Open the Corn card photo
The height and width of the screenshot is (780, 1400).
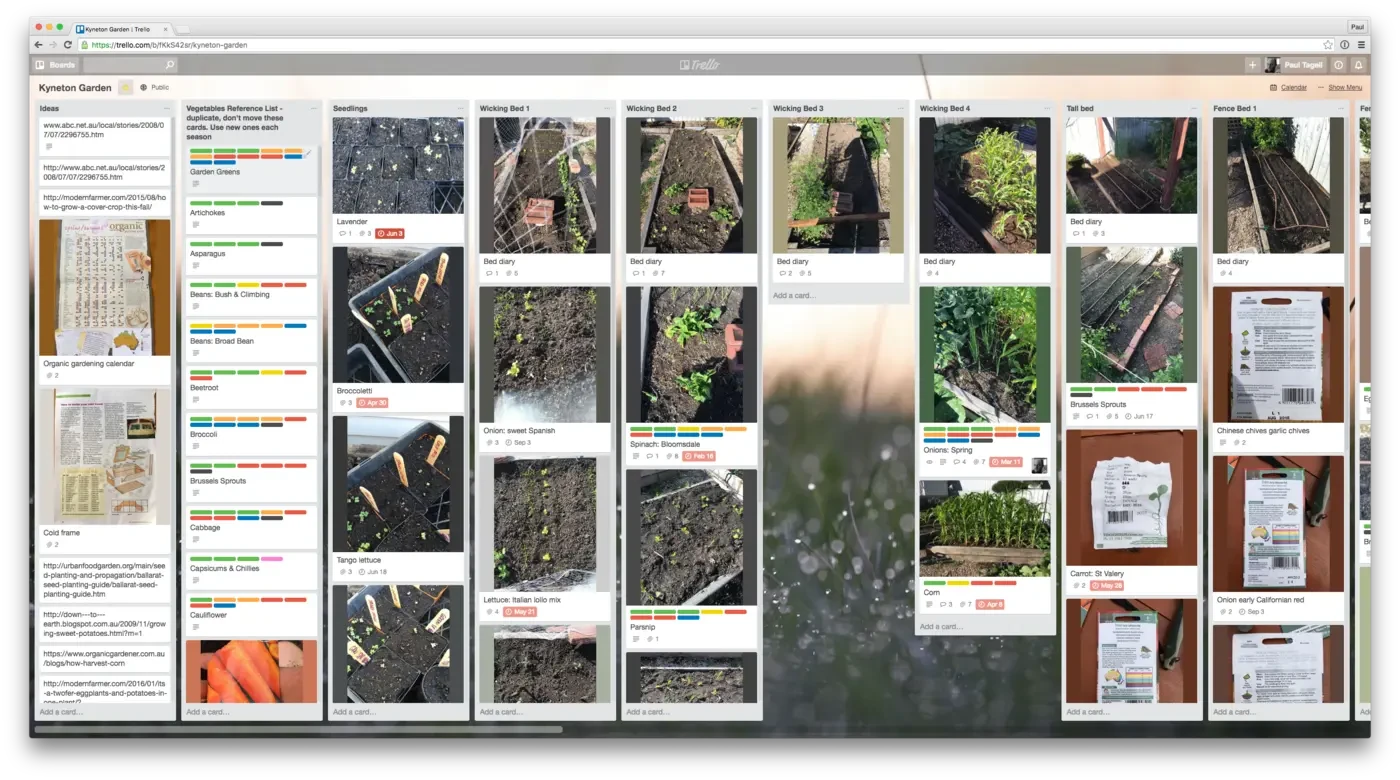[985, 528]
